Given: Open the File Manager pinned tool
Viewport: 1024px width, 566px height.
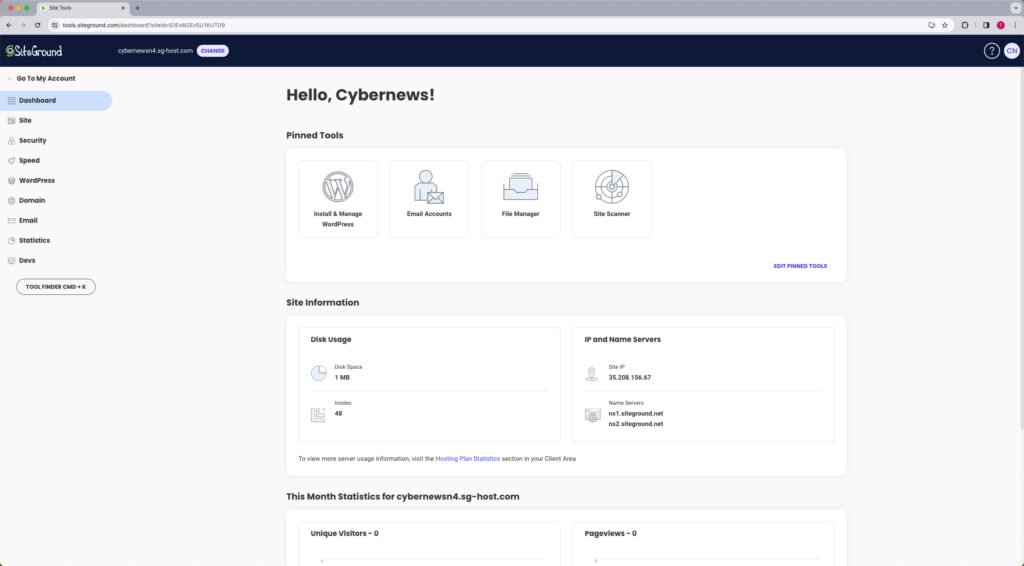Looking at the screenshot, I should coord(520,199).
